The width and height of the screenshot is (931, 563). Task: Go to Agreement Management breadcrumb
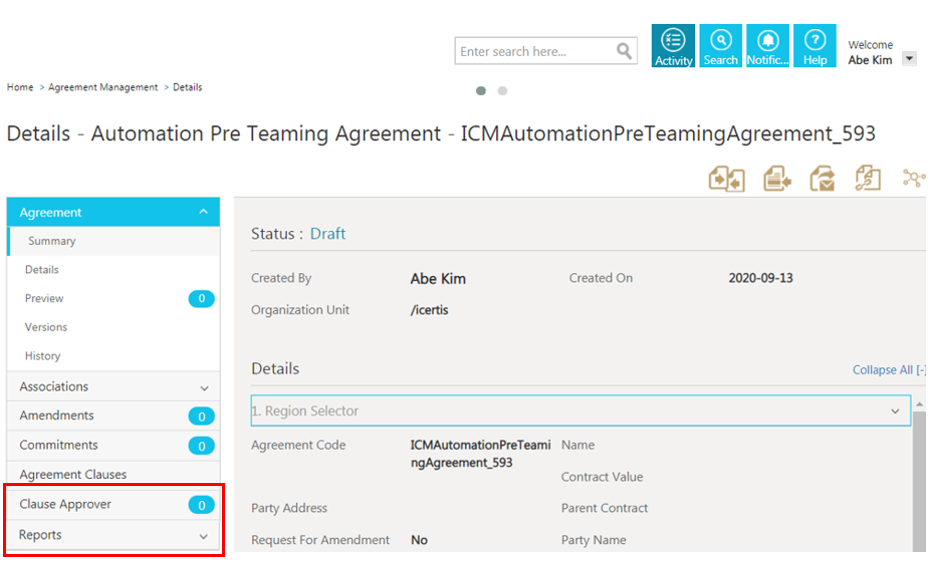coord(103,88)
